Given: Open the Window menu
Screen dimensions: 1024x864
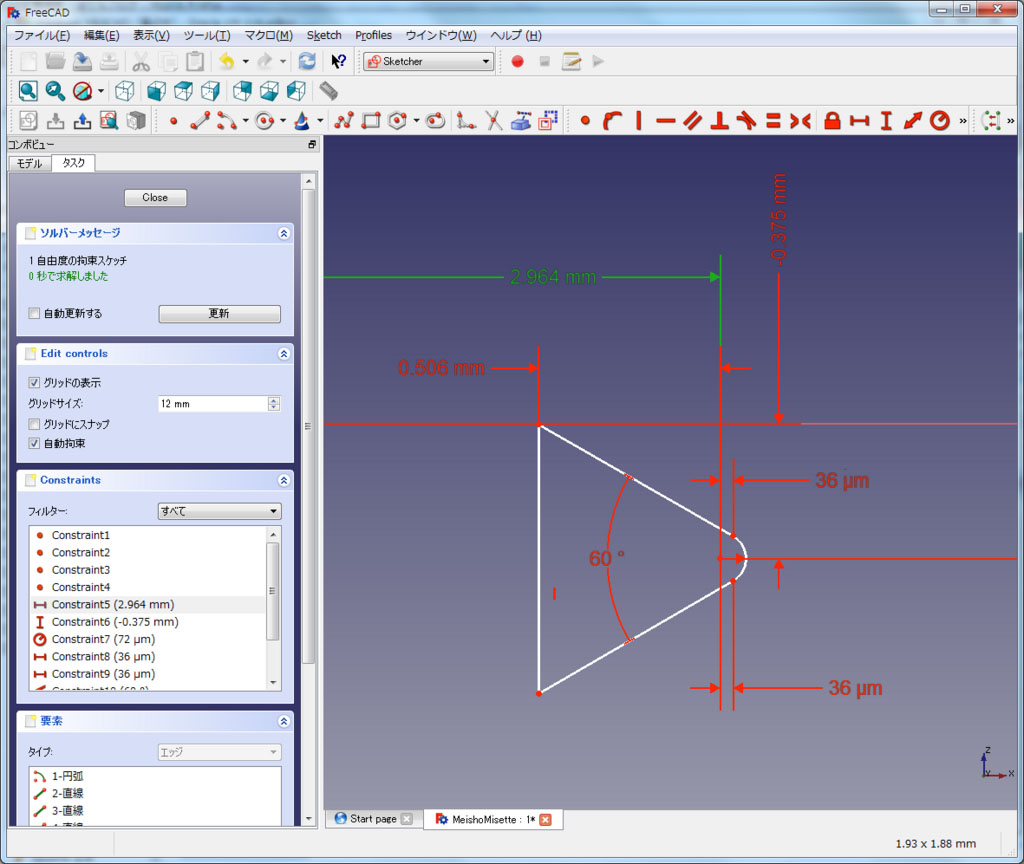Looking at the screenshot, I should pyautogui.click(x=441, y=35).
